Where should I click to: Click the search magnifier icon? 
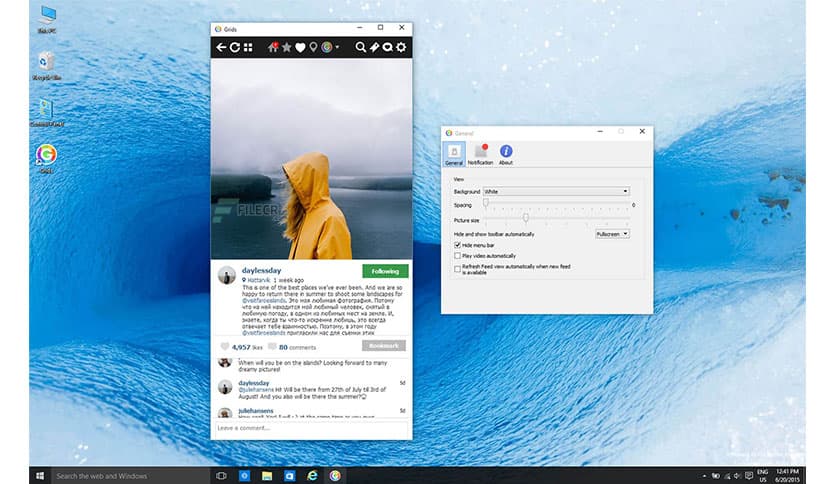361,47
